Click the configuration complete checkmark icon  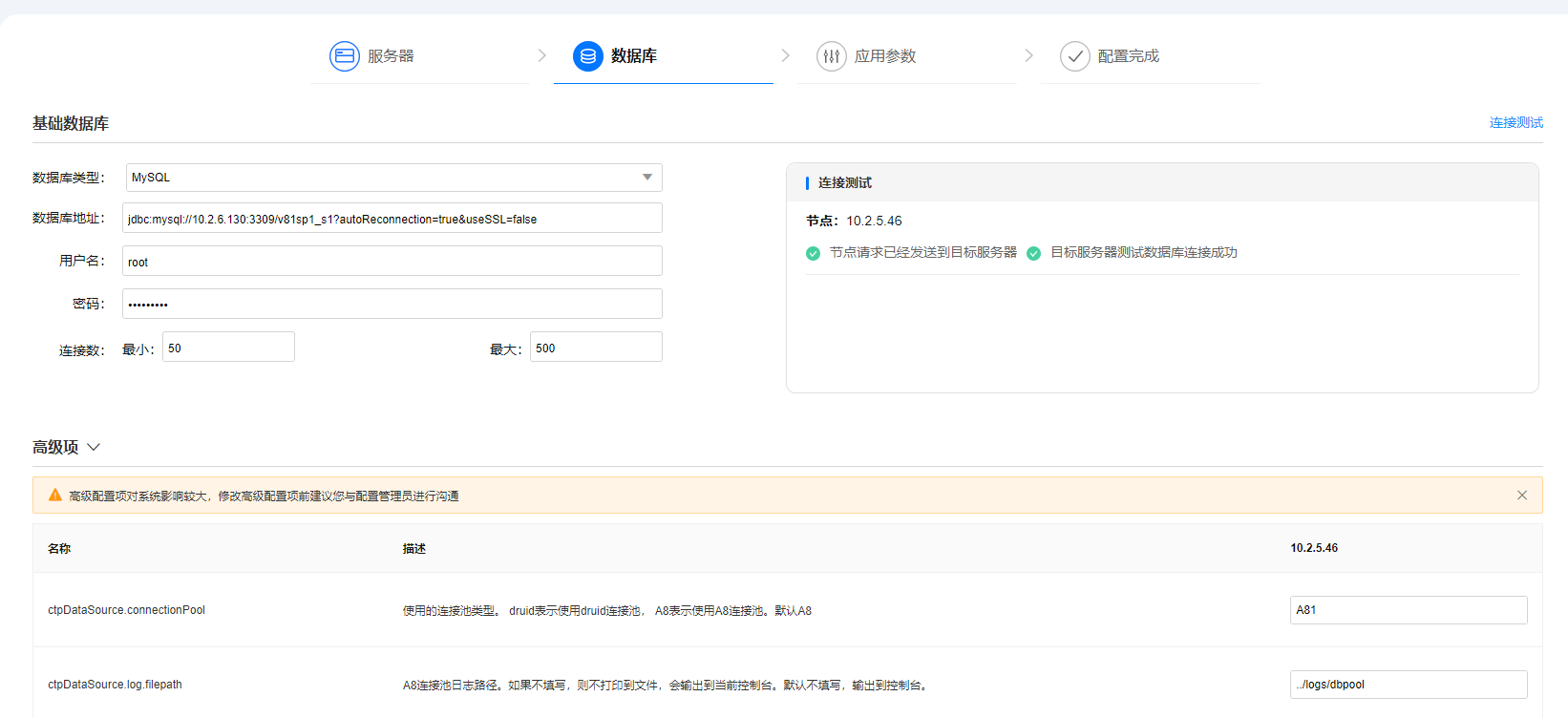point(1074,56)
